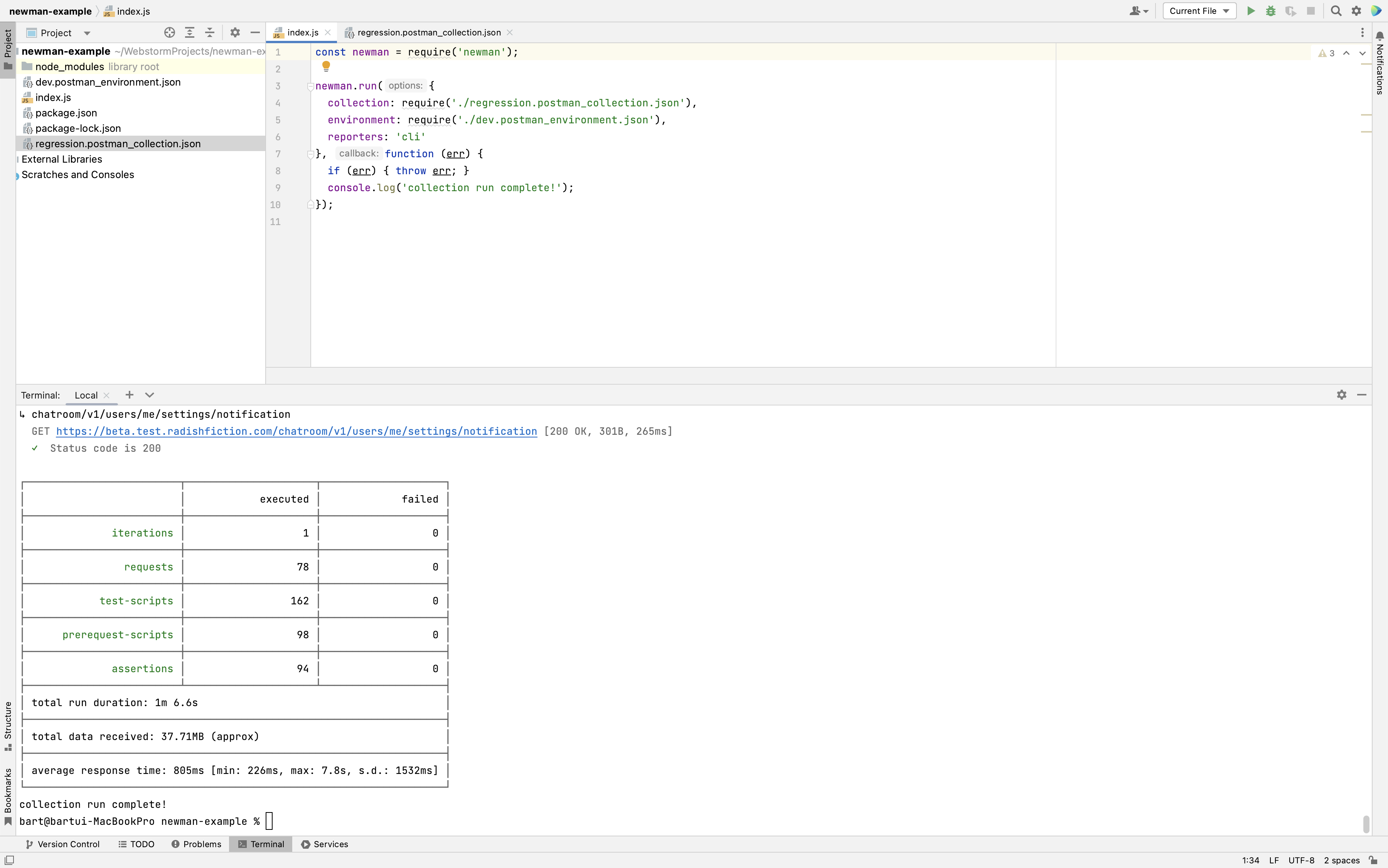Image resolution: width=1388 pixels, height=868 pixels.
Task: Open the radishfiction notification URL link
Action: tap(296, 431)
